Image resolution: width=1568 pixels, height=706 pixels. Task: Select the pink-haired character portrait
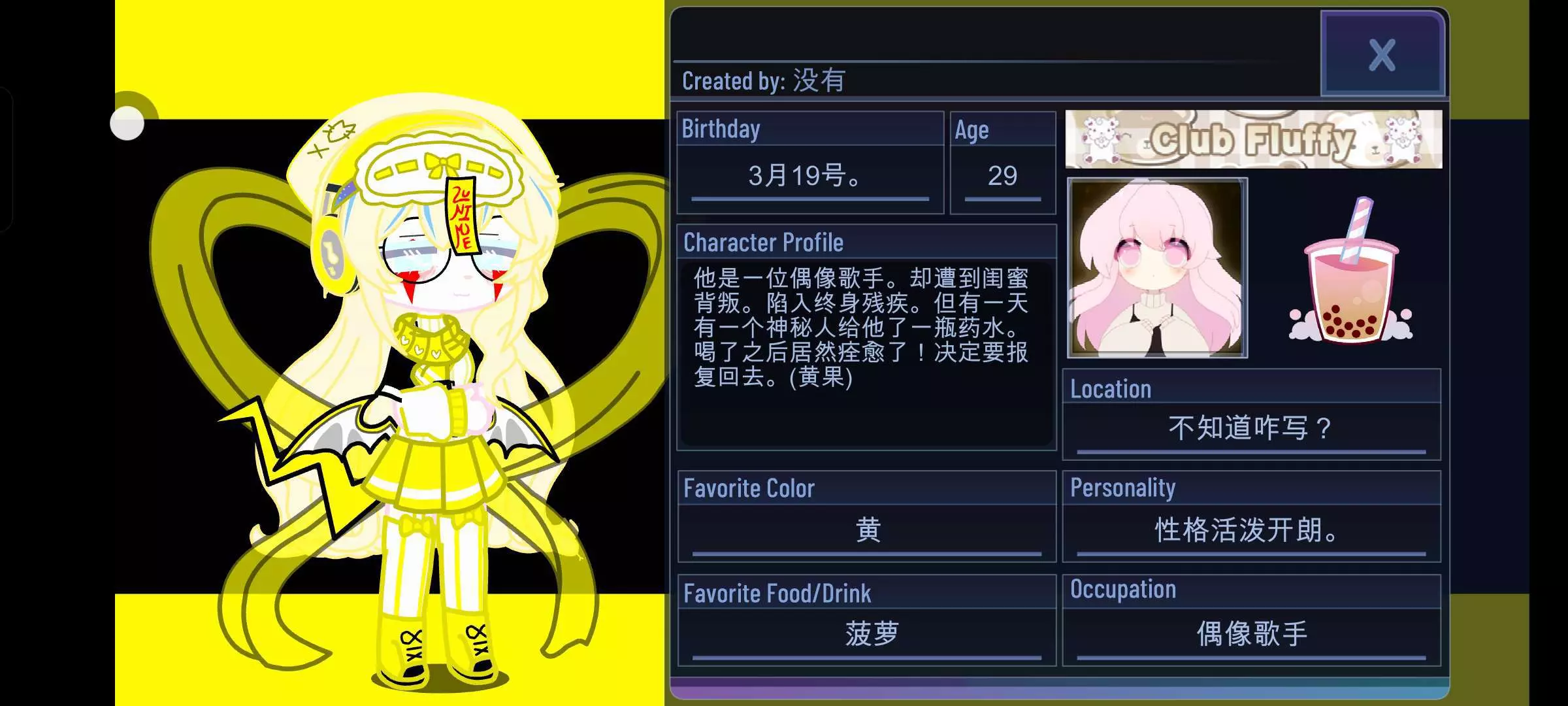pyautogui.click(x=1157, y=268)
